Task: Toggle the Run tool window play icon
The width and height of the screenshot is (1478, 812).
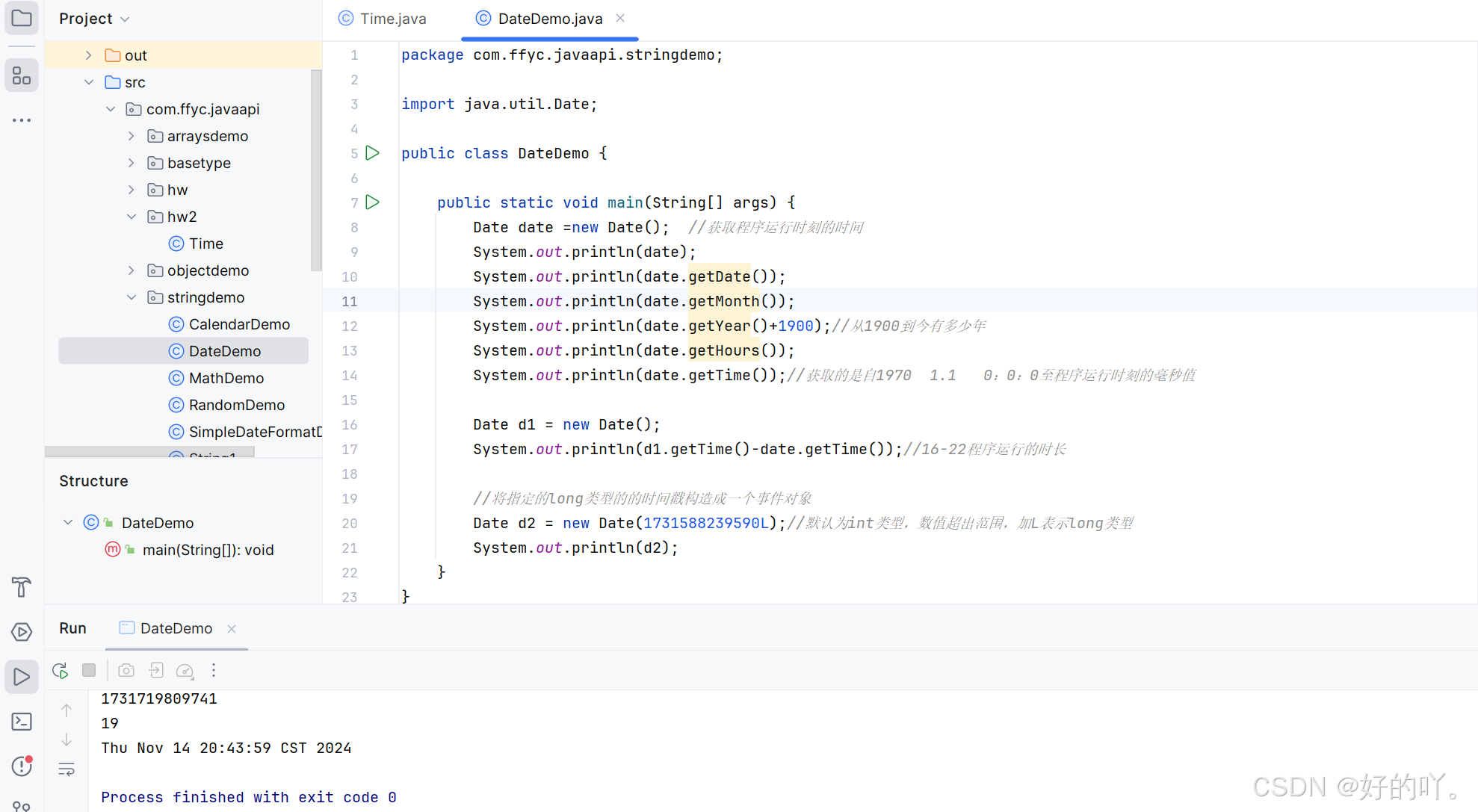Action: click(22, 677)
